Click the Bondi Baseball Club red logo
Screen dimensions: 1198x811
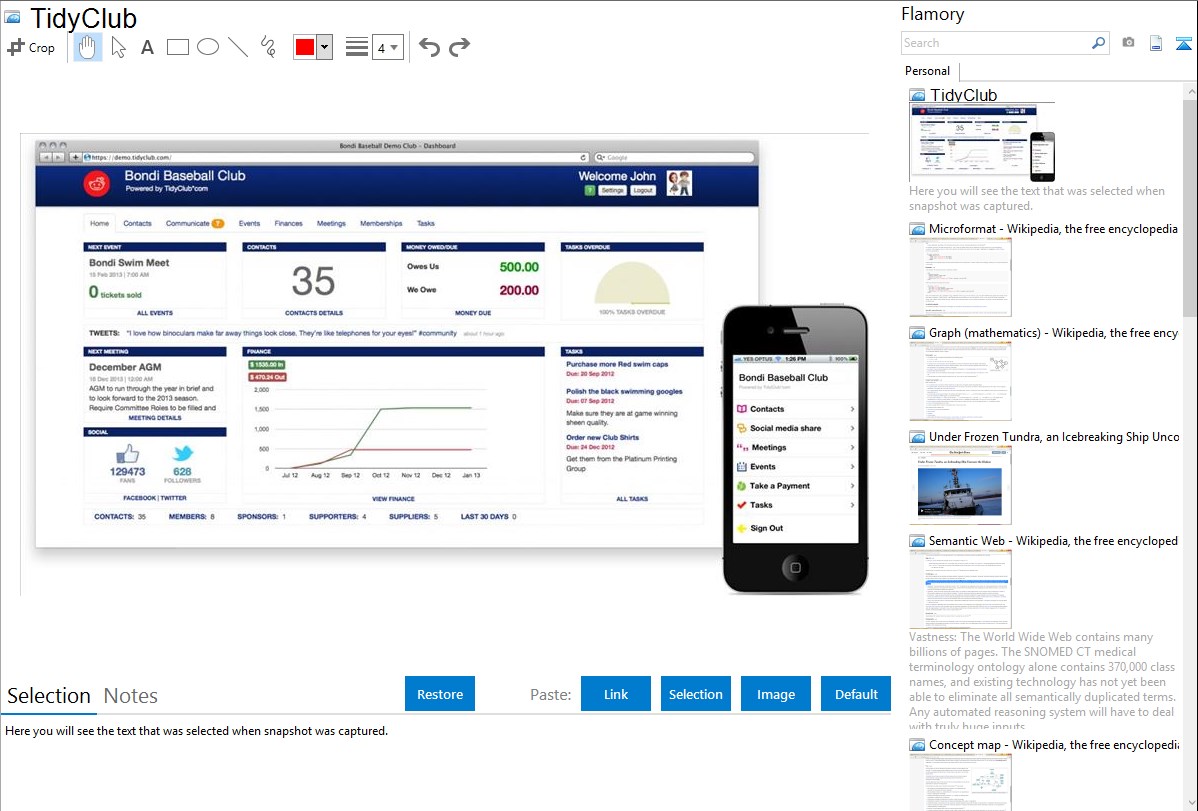[96, 183]
